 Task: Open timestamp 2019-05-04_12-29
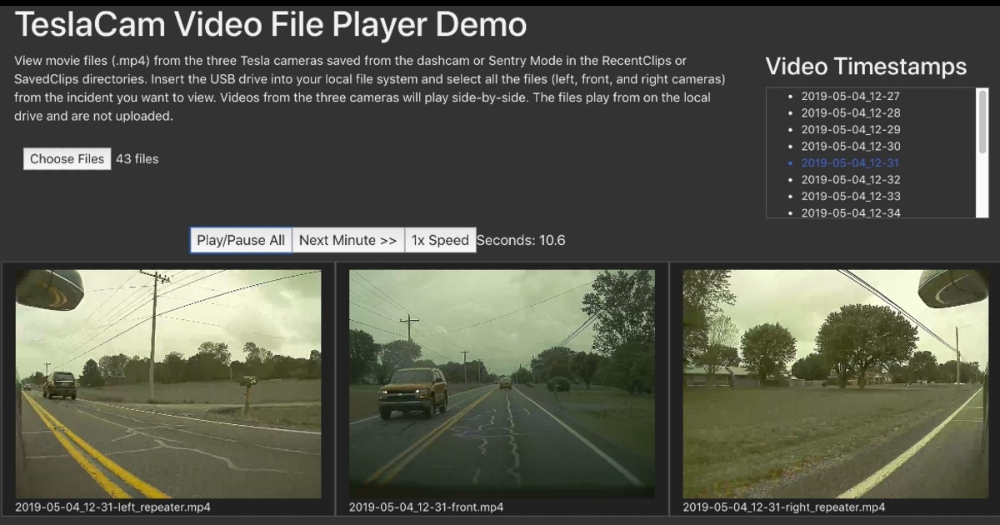(850, 129)
